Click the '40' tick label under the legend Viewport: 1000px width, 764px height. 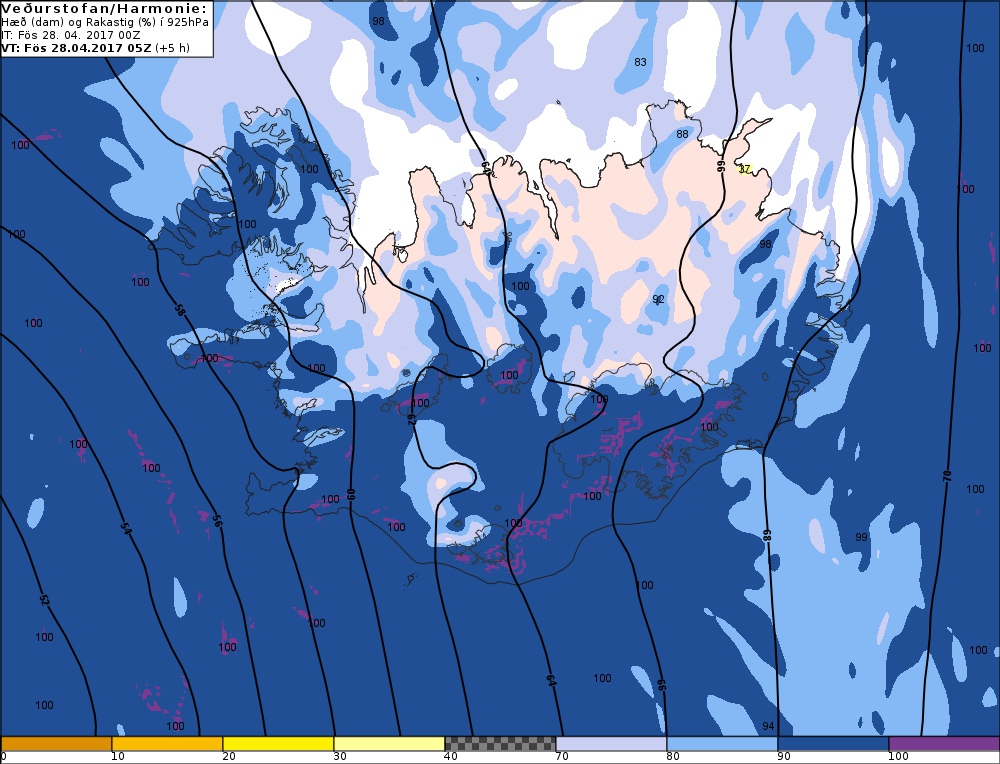click(x=451, y=756)
